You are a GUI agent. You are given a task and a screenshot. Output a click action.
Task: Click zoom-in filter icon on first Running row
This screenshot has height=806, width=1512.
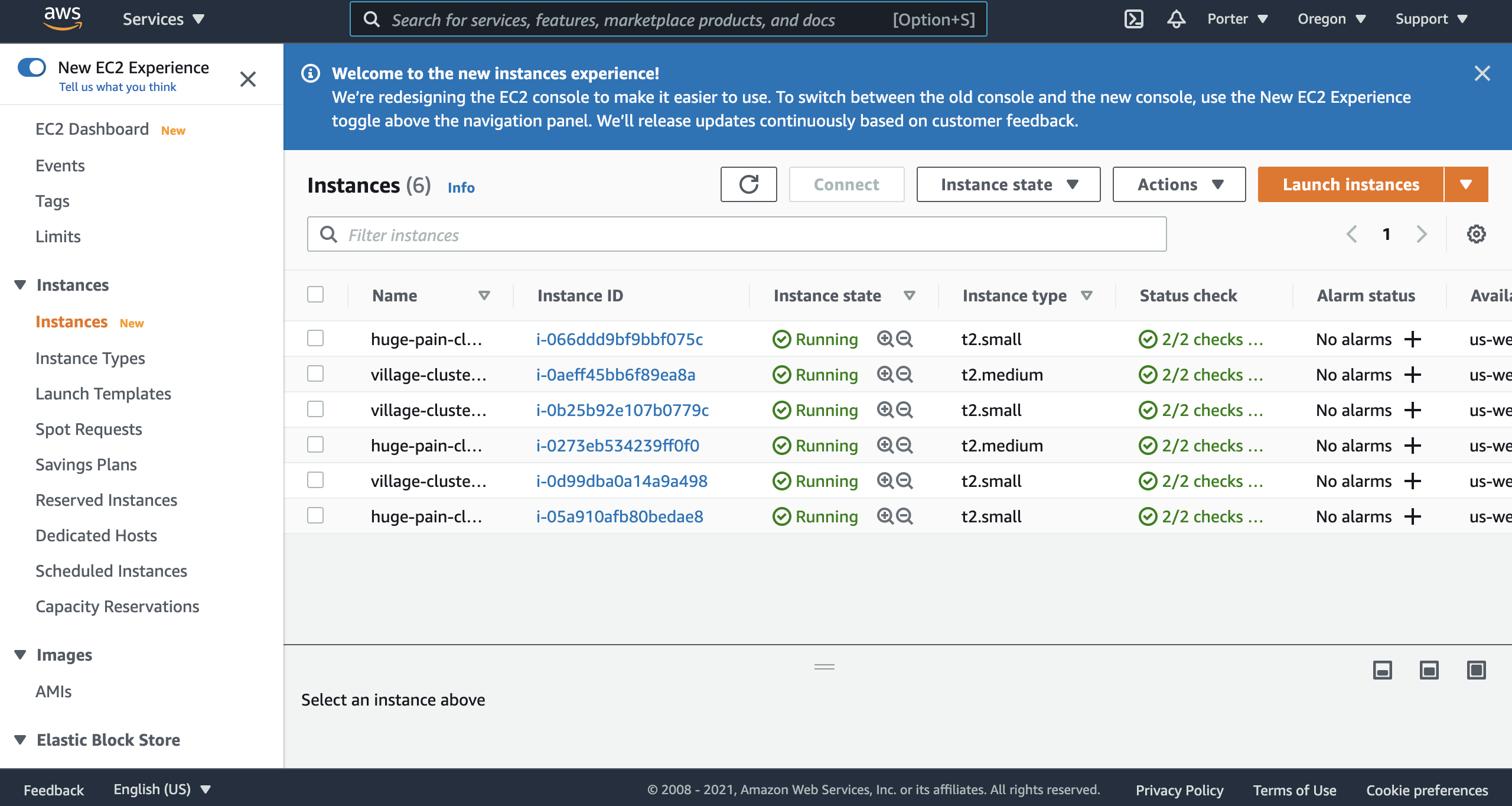[885, 339]
